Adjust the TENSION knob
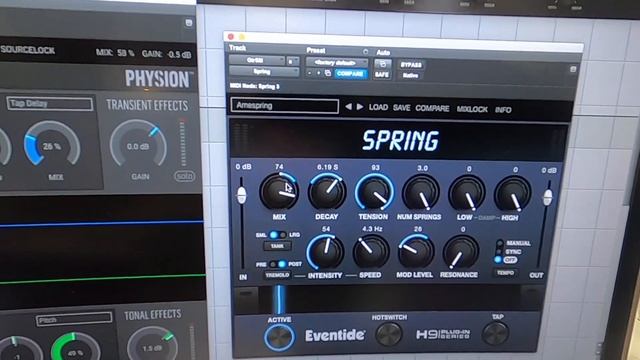The width and height of the screenshot is (640, 360). (374, 193)
